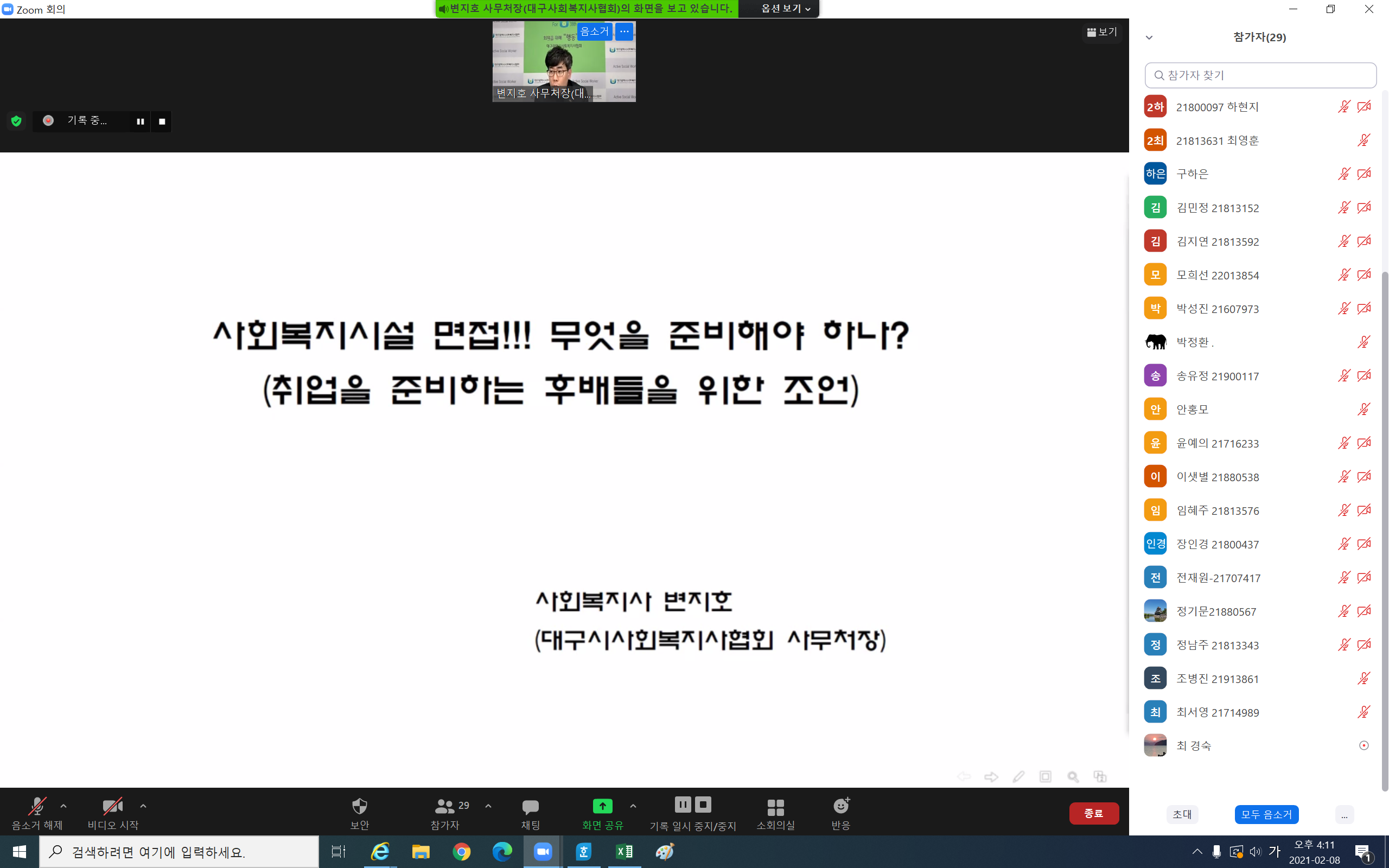Viewport: 1389px width, 868px height.
Task: Open the Reactions (반응) smiley icon
Action: tap(841, 806)
